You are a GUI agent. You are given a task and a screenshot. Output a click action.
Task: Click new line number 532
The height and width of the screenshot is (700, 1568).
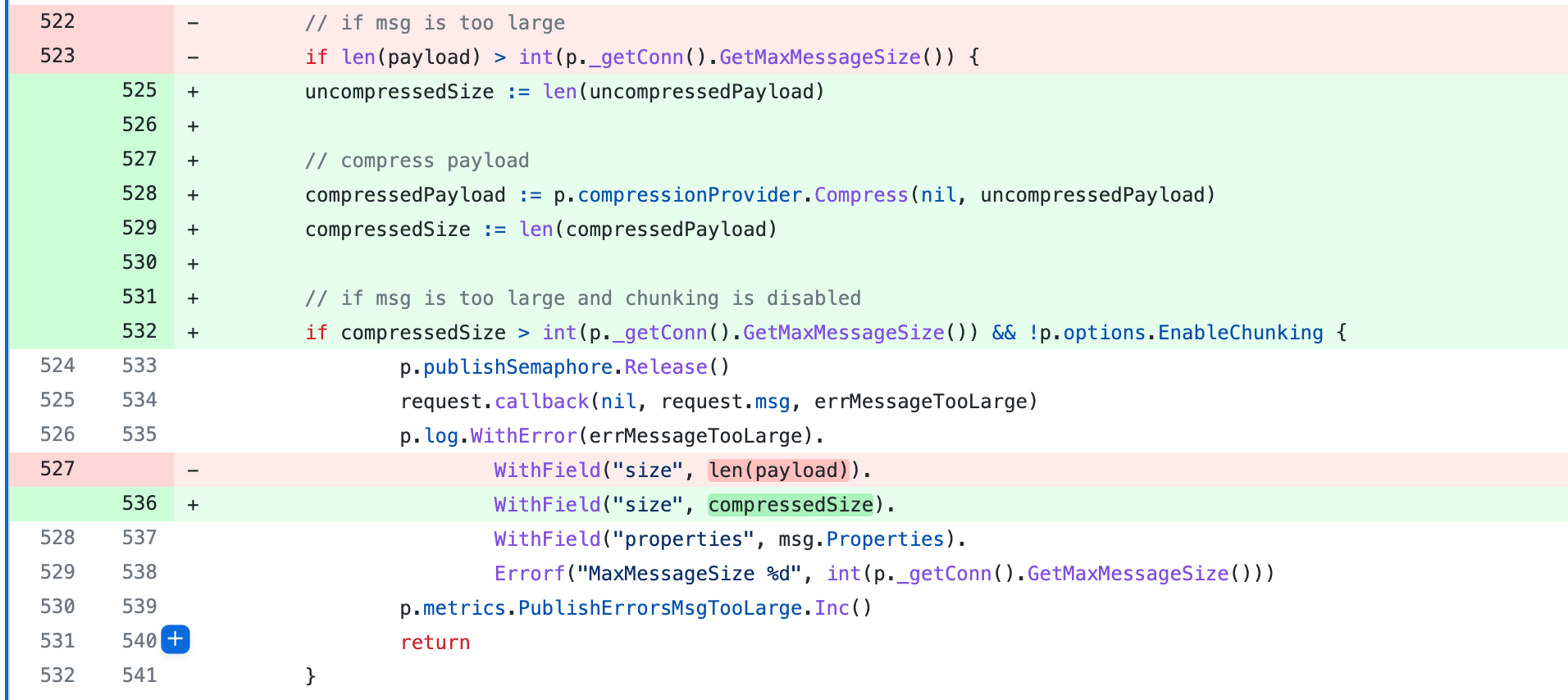139,331
